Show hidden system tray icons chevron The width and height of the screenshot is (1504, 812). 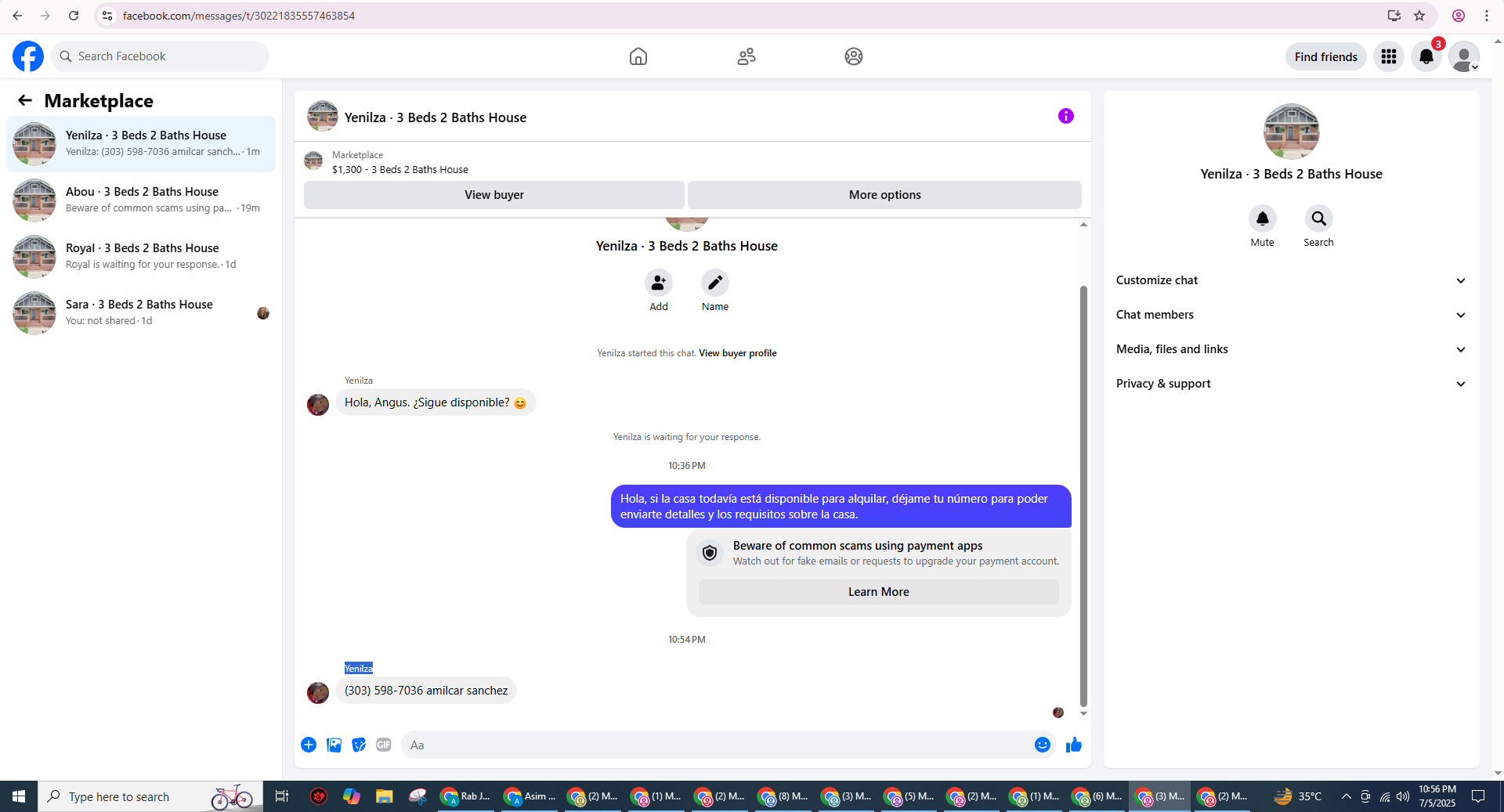click(x=1346, y=796)
